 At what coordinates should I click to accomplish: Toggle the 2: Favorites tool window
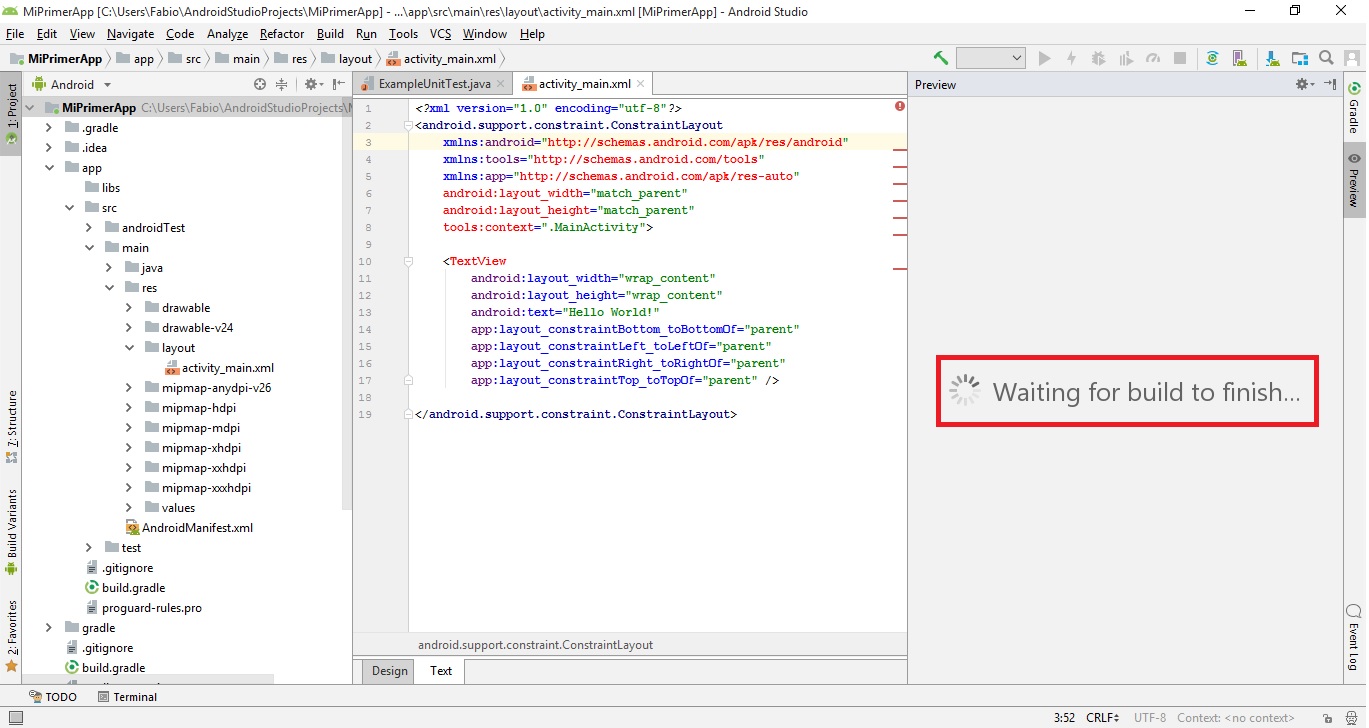click(x=11, y=635)
